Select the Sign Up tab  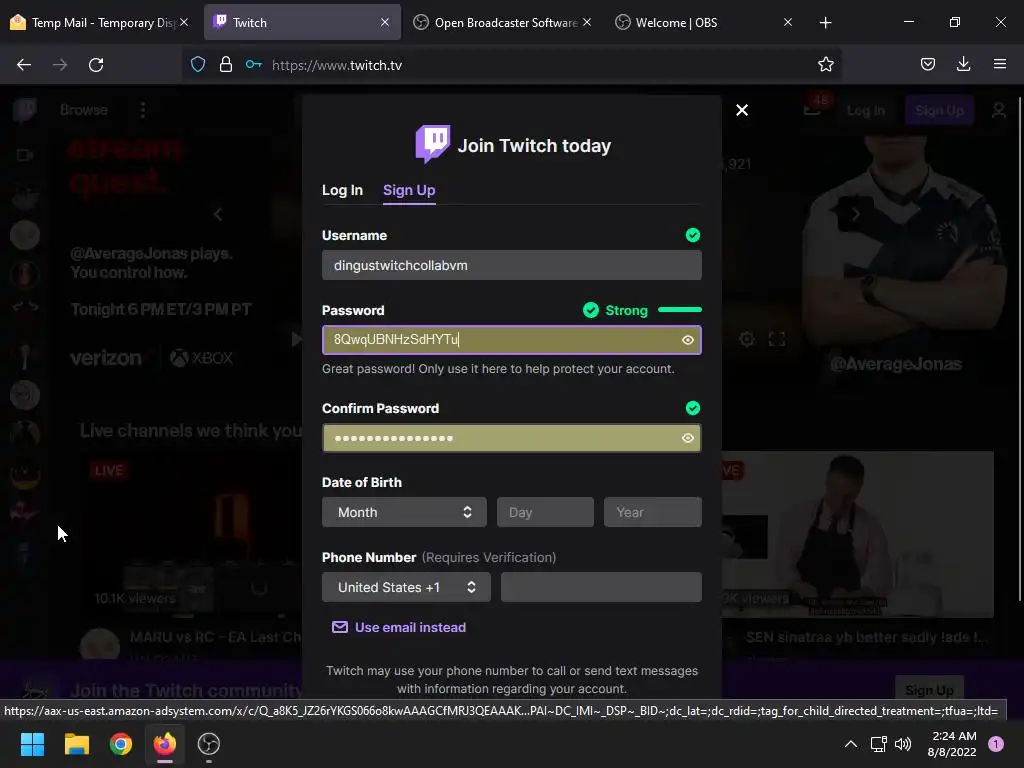409,190
